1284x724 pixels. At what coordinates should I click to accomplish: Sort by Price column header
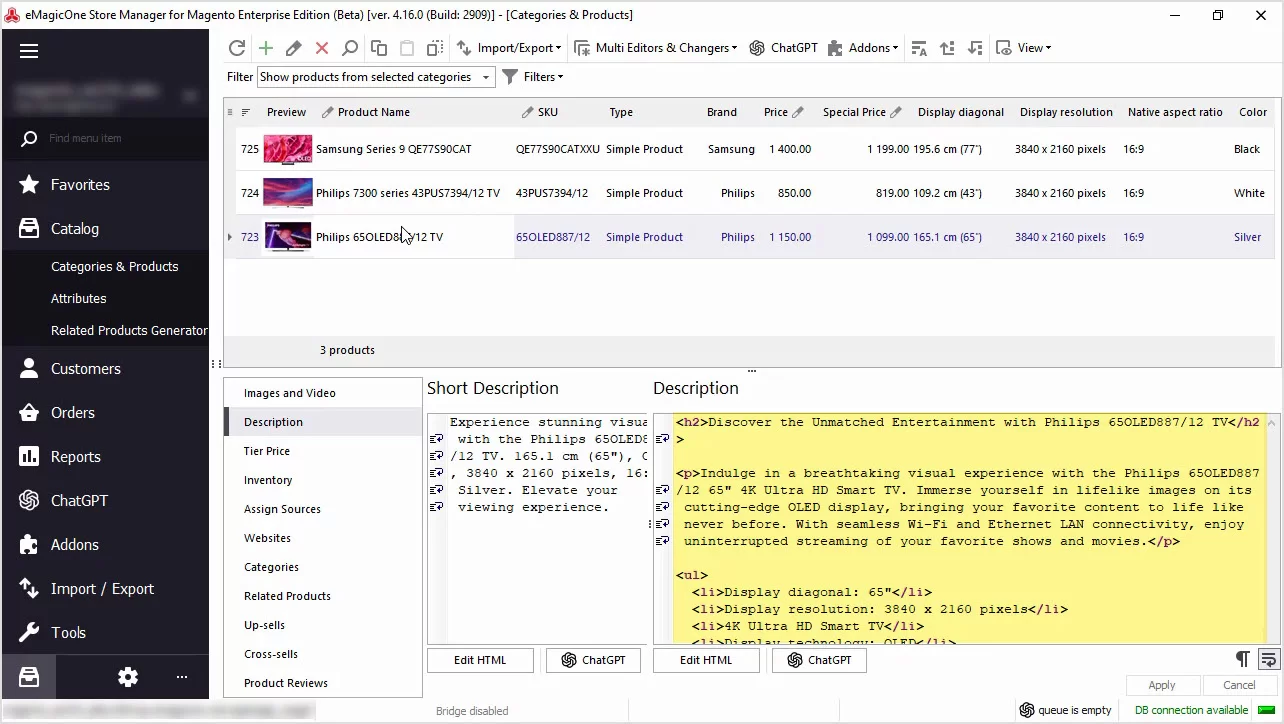click(x=776, y=112)
